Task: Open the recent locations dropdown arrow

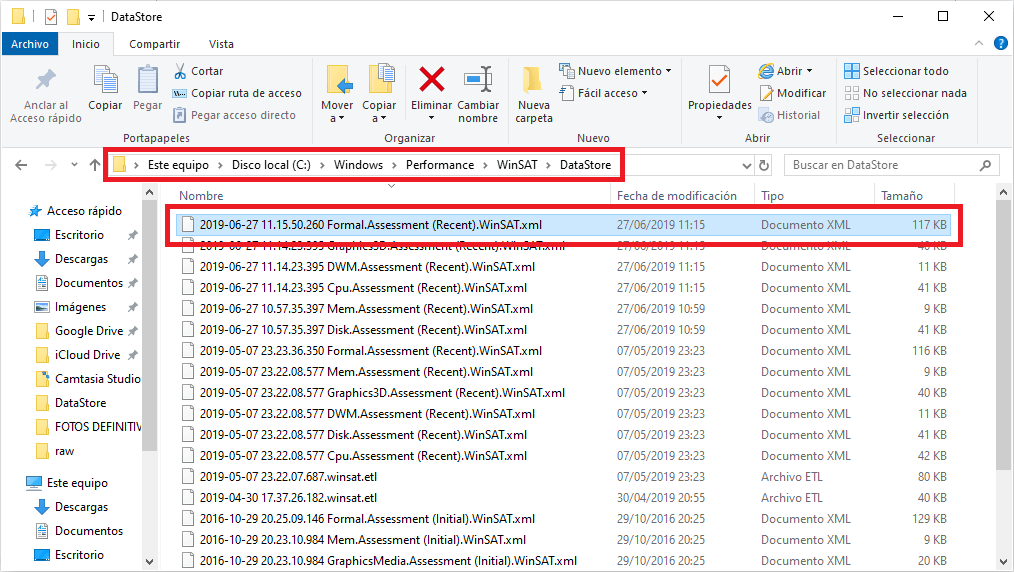Action: 74,165
